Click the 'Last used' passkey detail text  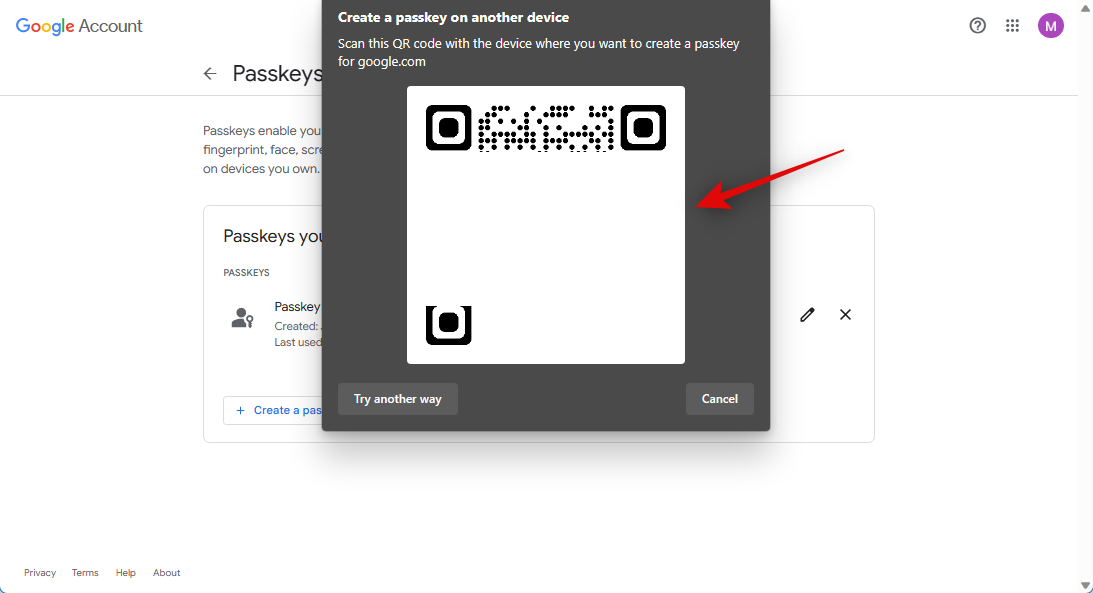point(298,342)
